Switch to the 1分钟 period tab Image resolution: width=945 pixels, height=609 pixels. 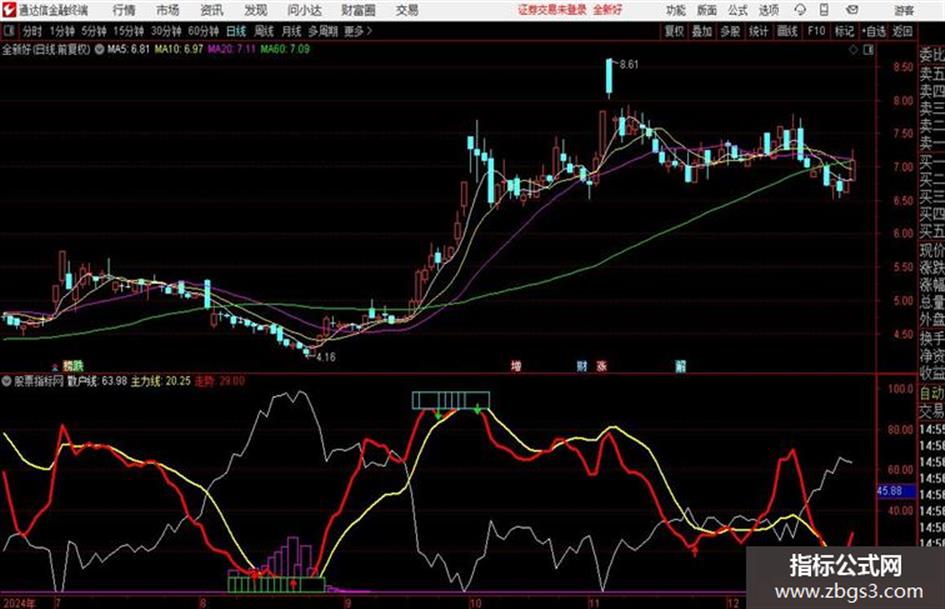coord(62,31)
